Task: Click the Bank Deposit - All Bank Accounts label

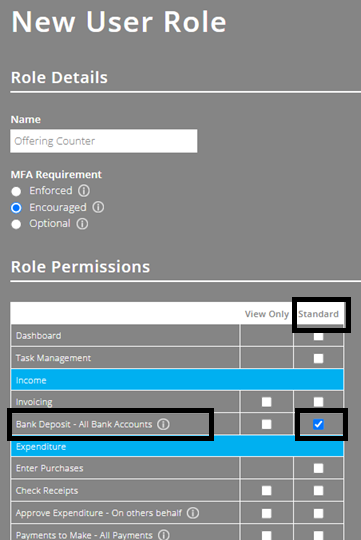Action: tap(84, 424)
